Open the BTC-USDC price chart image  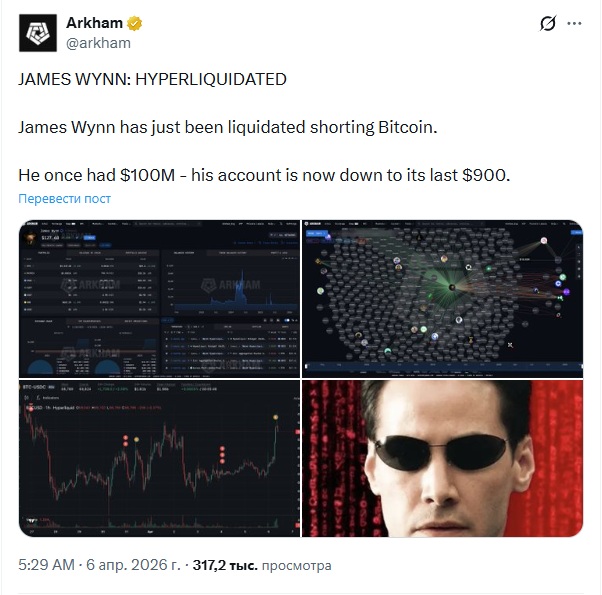coord(159,458)
